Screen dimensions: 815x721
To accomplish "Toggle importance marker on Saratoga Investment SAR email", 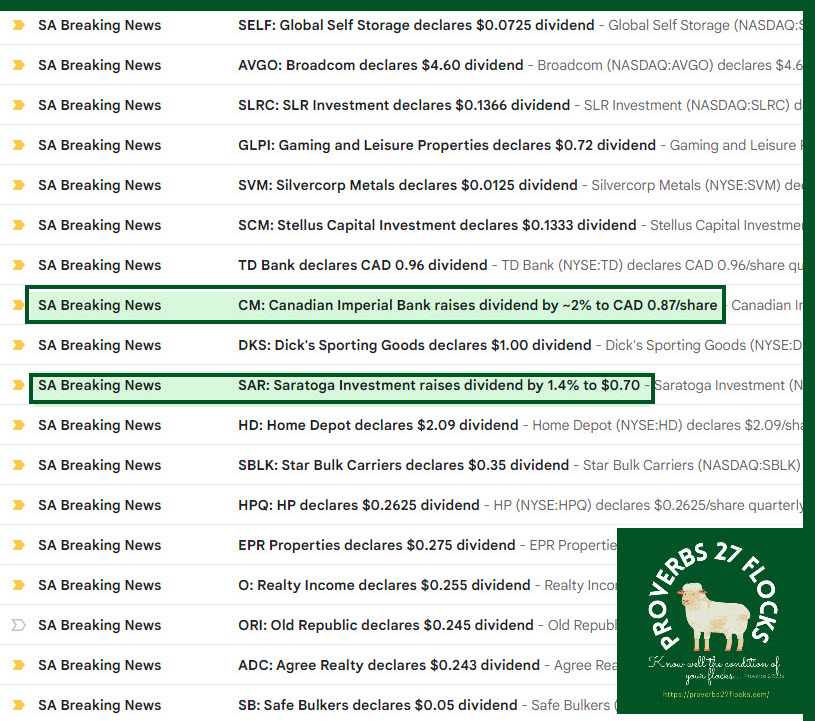I will pyautogui.click(x=18, y=385).
